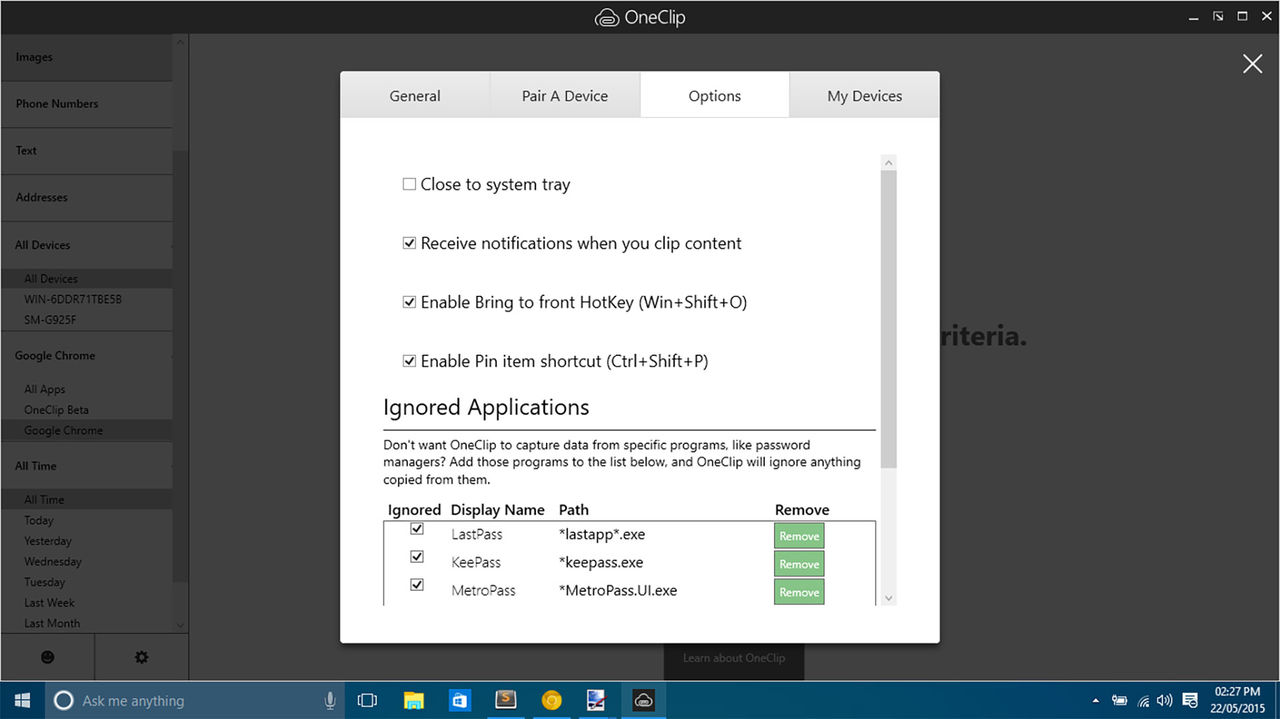This screenshot has width=1280, height=719.
Task: Activate the Cortana microphone icon
Action: click(329, 701)
